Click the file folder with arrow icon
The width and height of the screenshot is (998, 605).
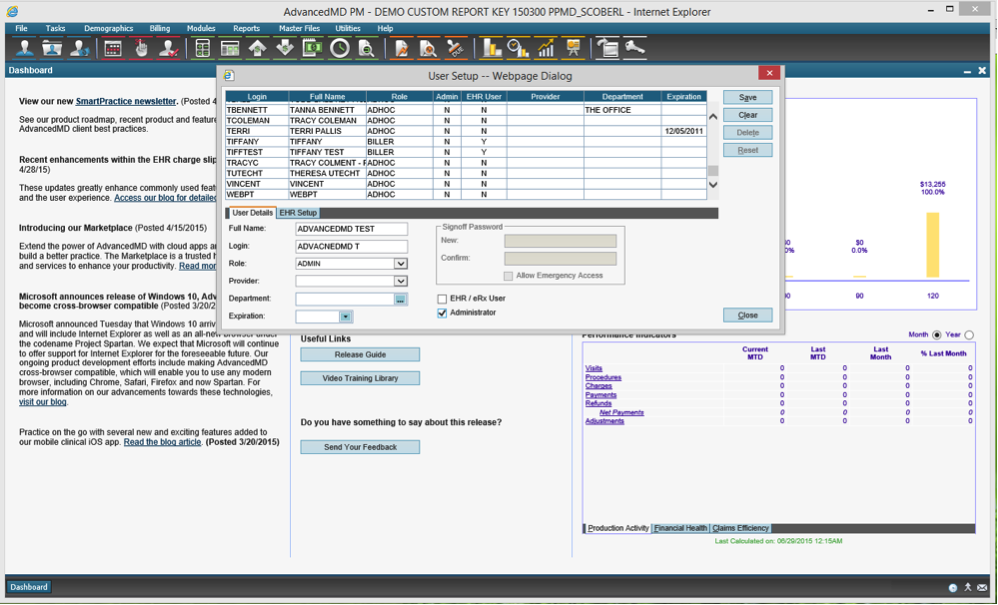tap(608, 48)
